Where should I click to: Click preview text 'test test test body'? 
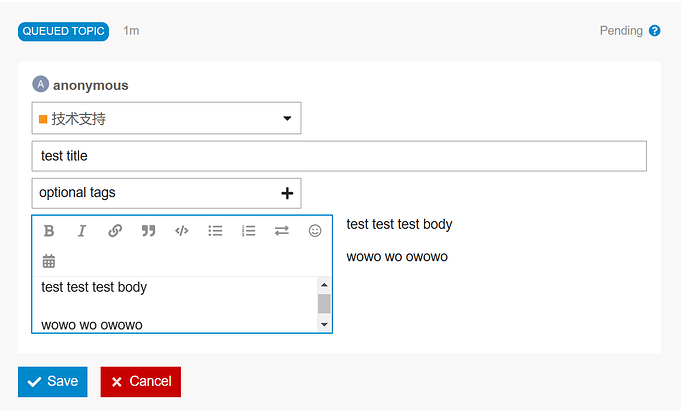tap(399, 225)
